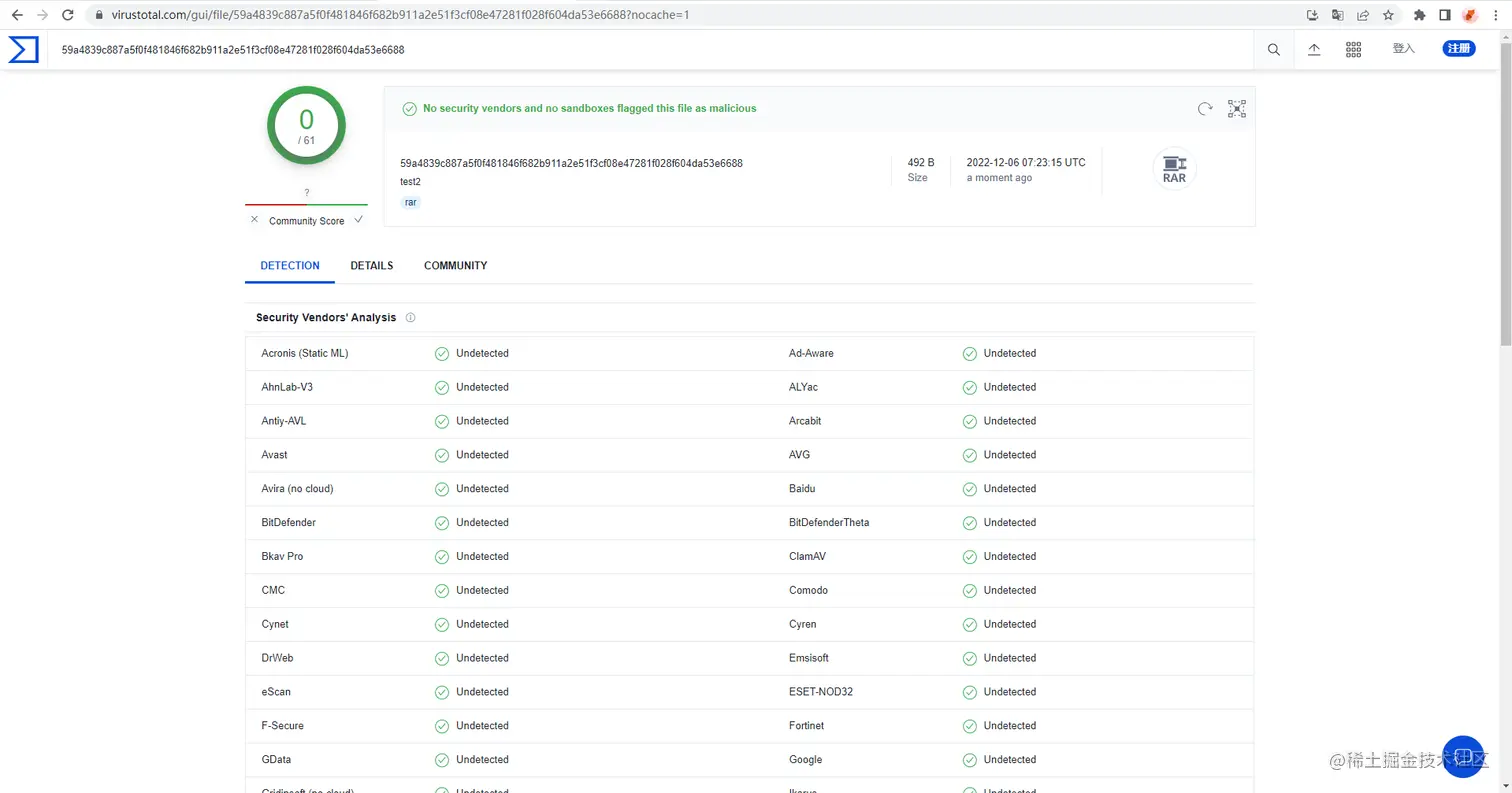Click the GData vendor name
1512x793 pixels.
coord(276,760)
